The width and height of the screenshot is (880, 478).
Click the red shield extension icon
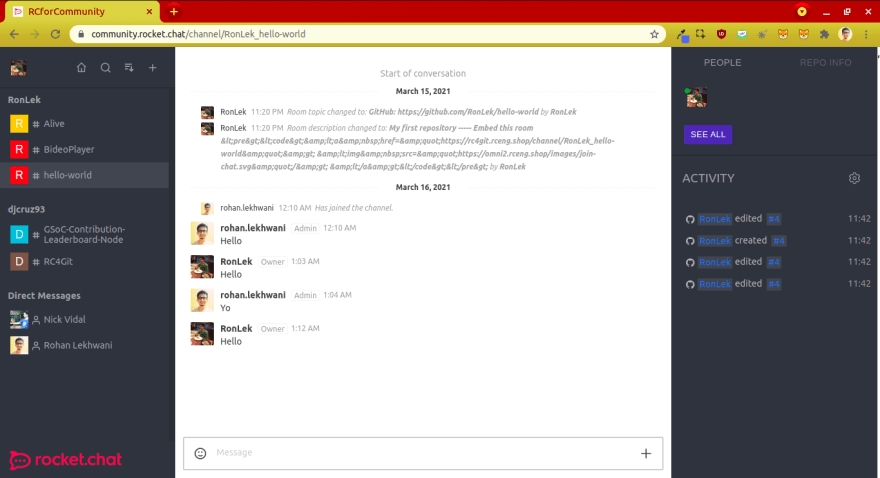[x=721, y=34]
